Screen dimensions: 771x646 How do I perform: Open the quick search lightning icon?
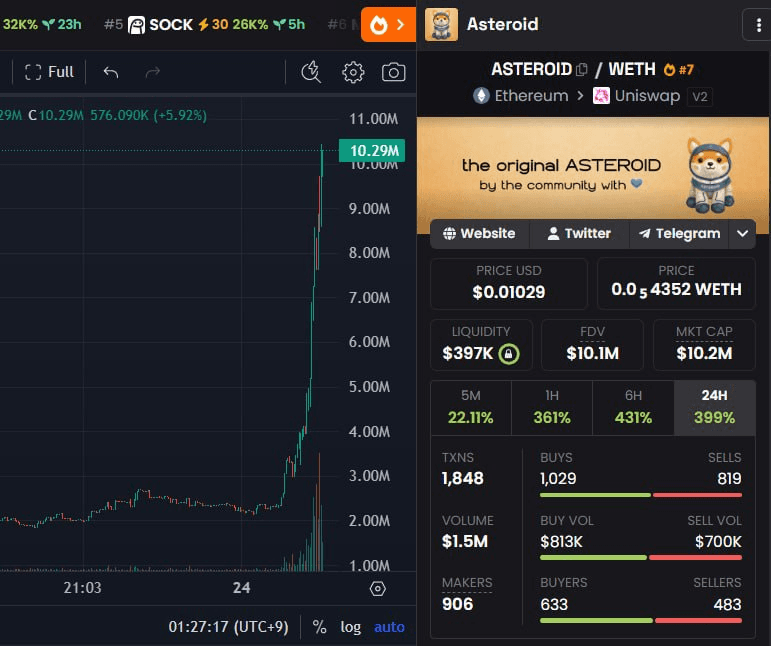tap(311, 72)
